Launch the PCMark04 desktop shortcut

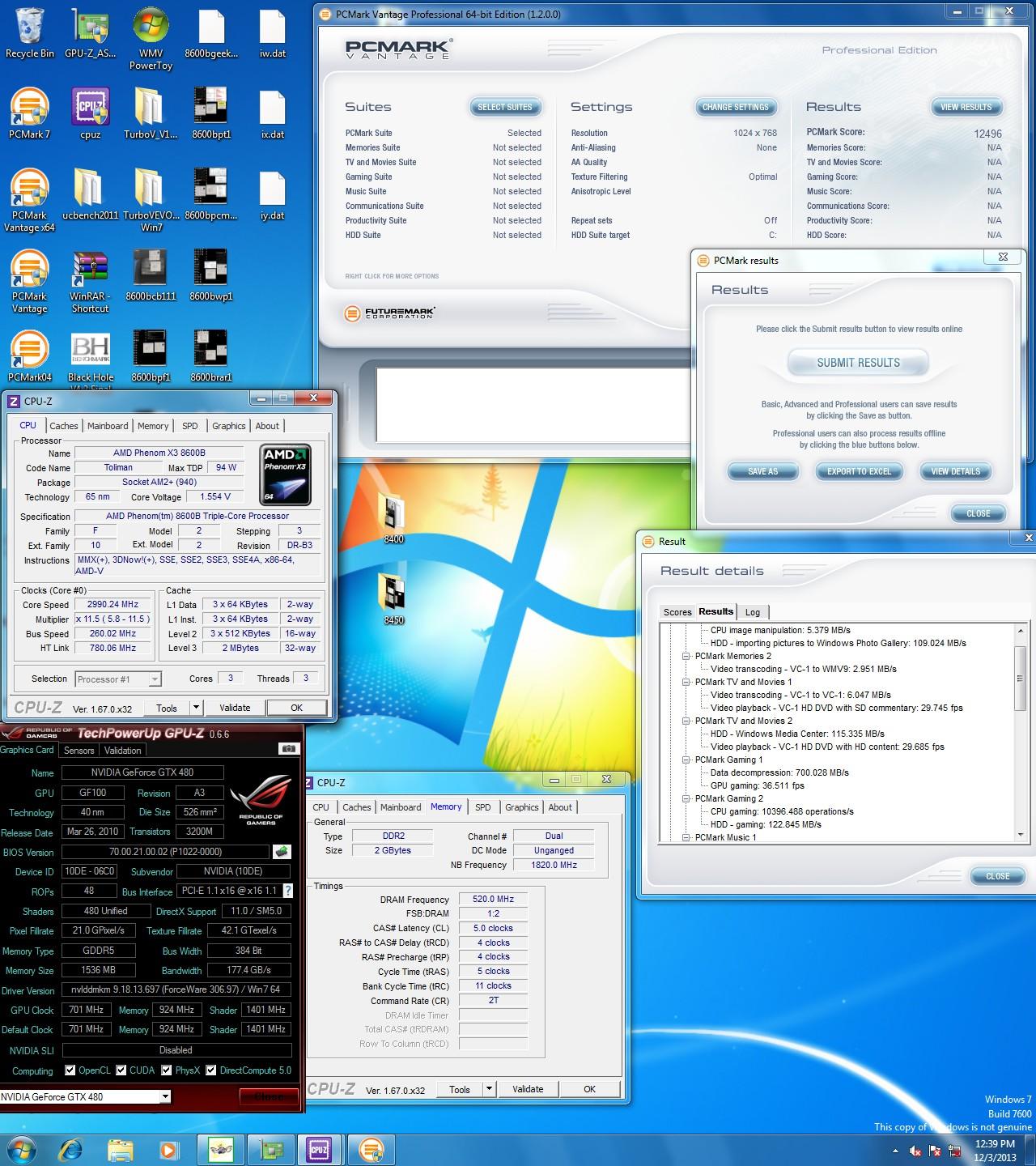coord(30,356)
